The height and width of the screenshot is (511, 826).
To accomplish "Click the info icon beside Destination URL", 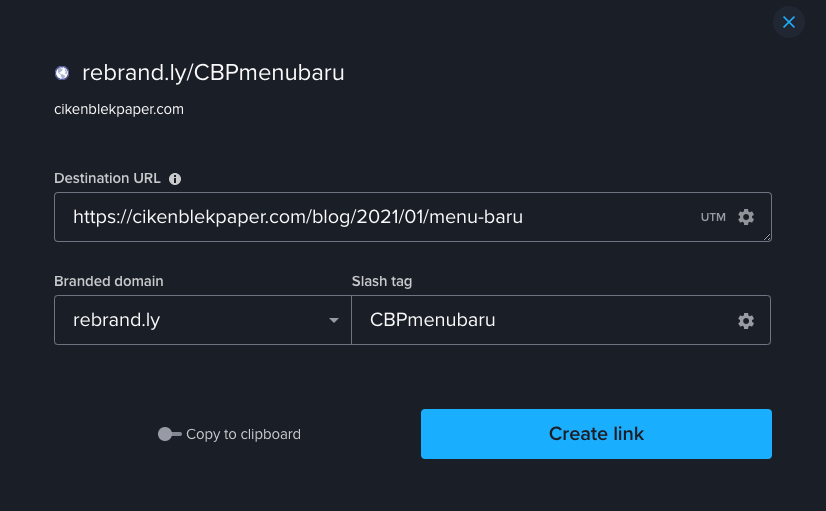I will click(x=175, y=179).
